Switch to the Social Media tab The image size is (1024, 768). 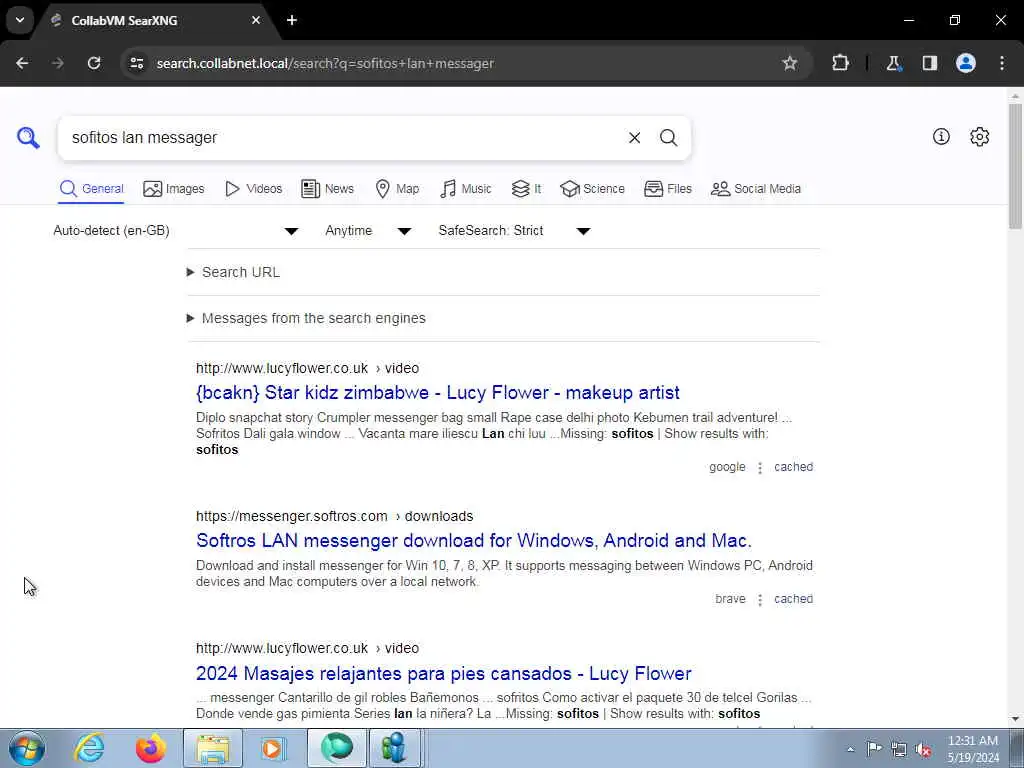coord(756,189)
